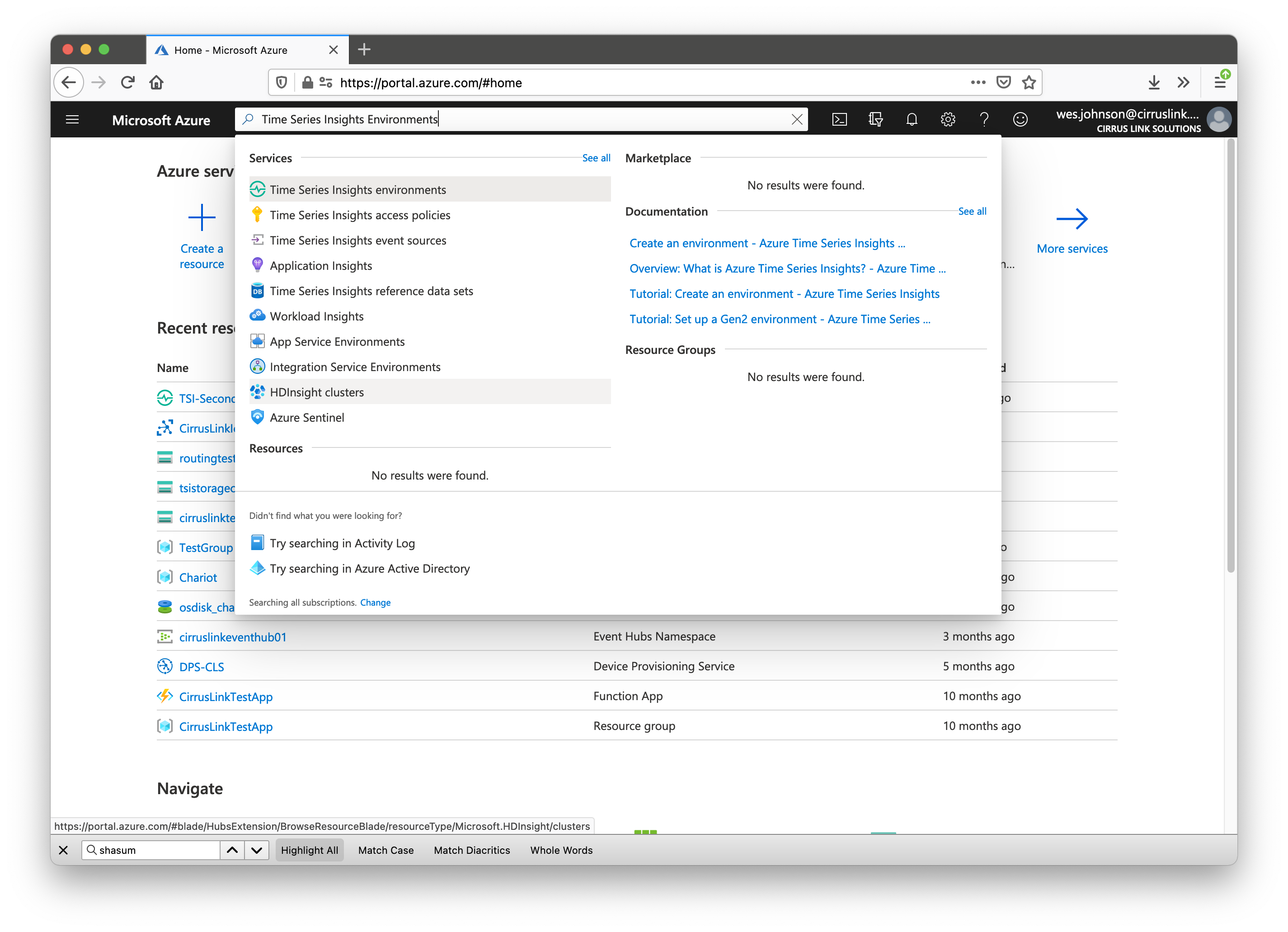Click Change subscriptions link

pos(375,603)
